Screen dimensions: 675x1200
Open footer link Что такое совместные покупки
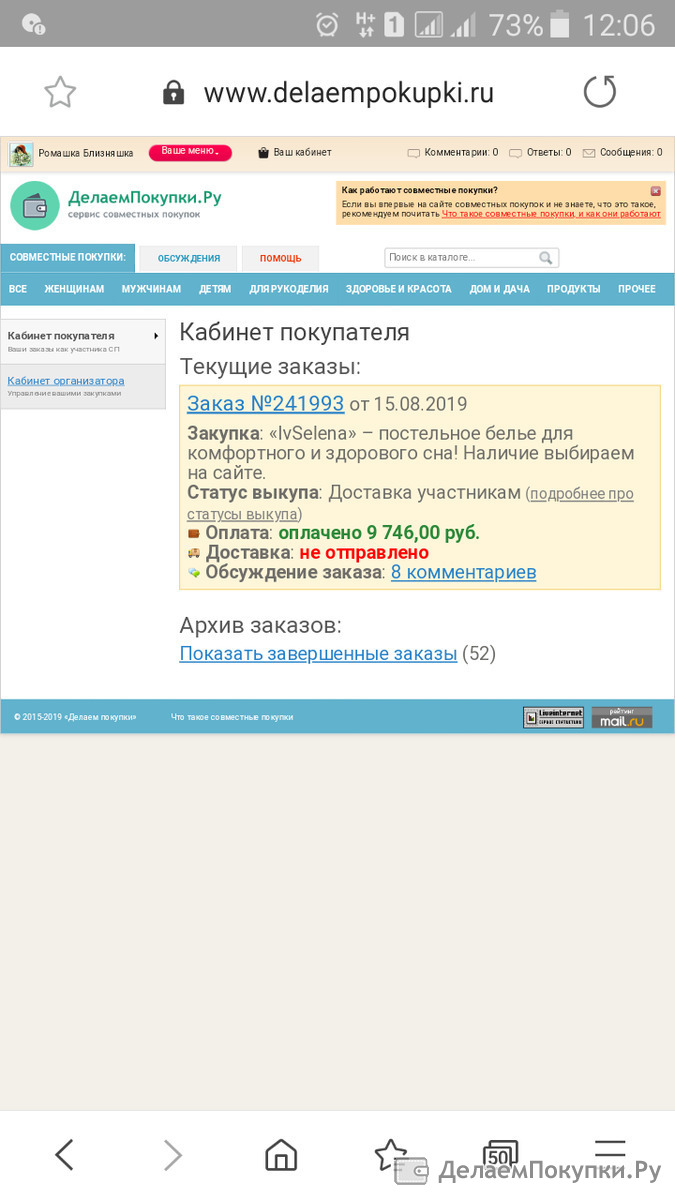point(232,717)
